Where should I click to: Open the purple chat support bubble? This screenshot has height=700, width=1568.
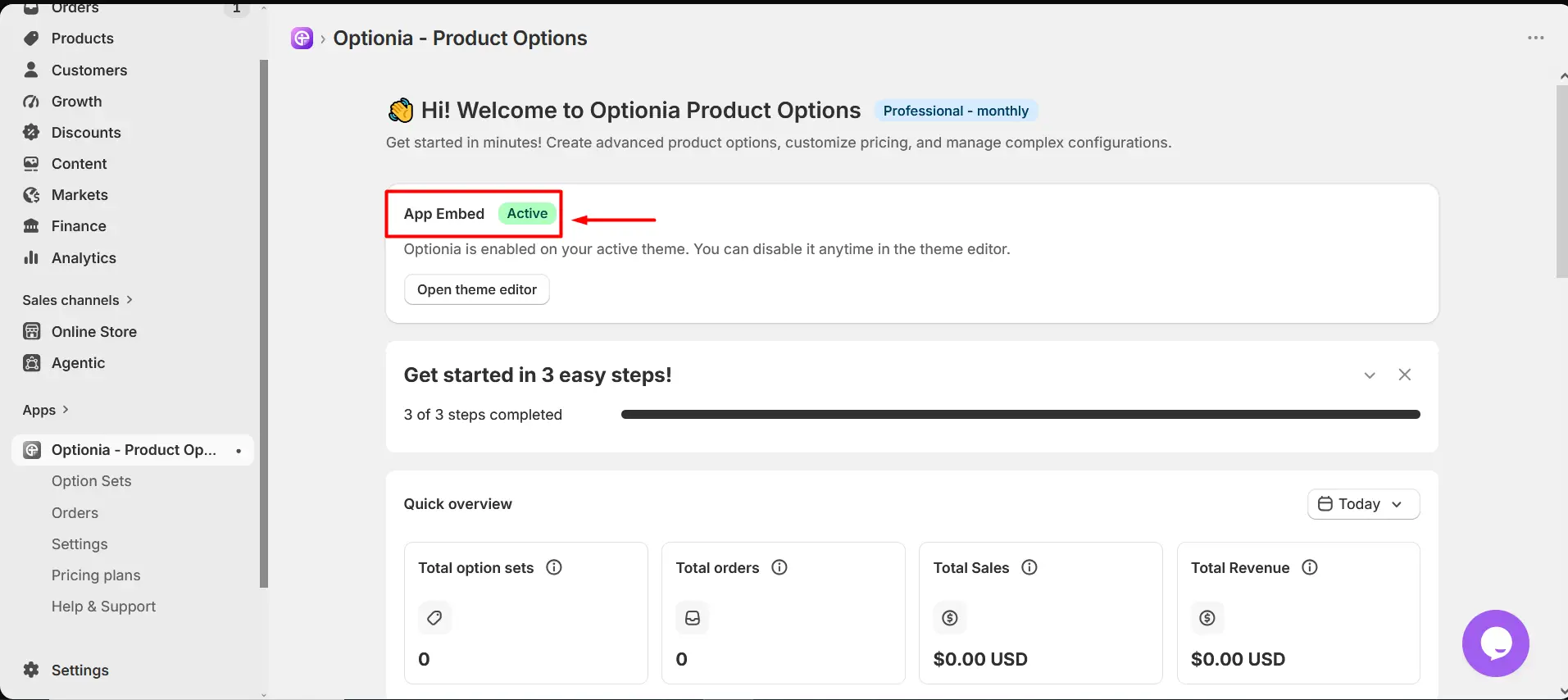tap(1495, 643)
